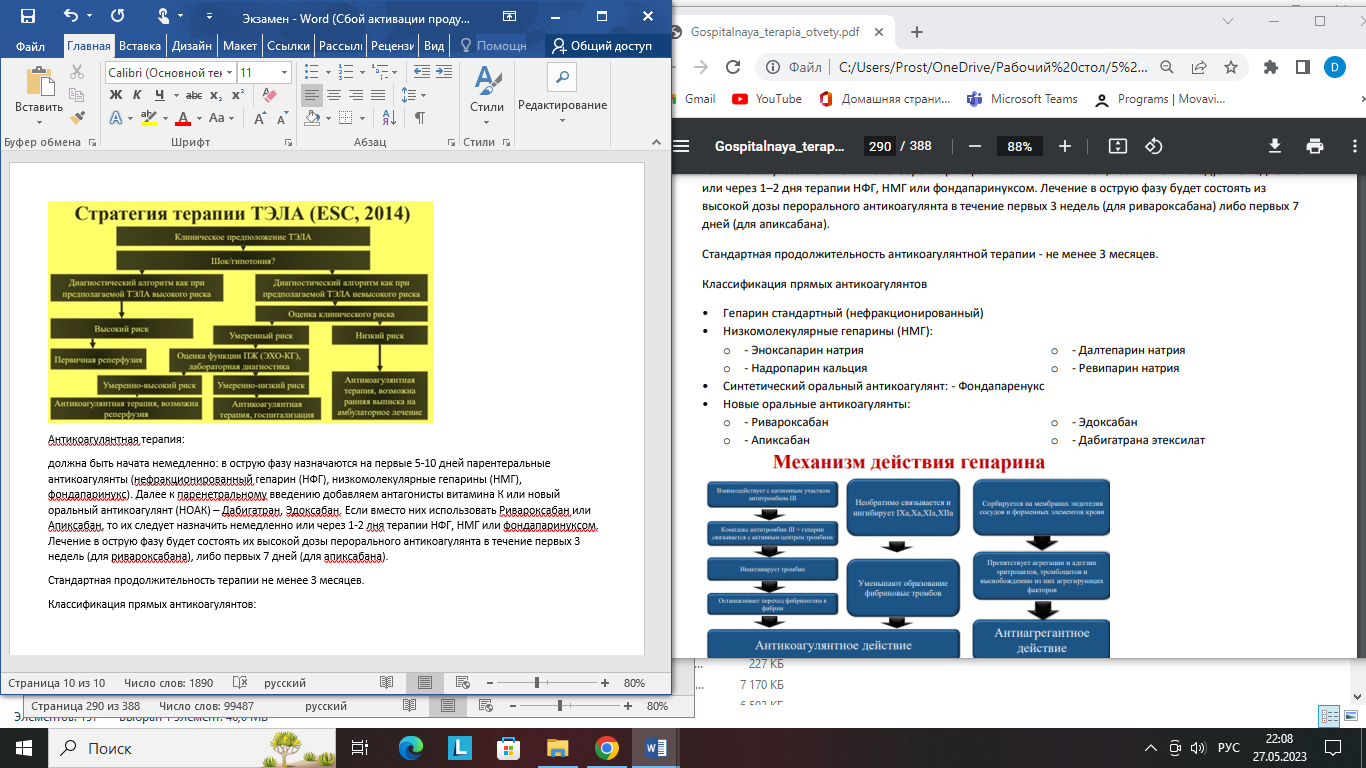Screen dimensions: 1366x768
Task: Pick yellow text highlight color
Action: pyautogui.click(x=149, y=118)
